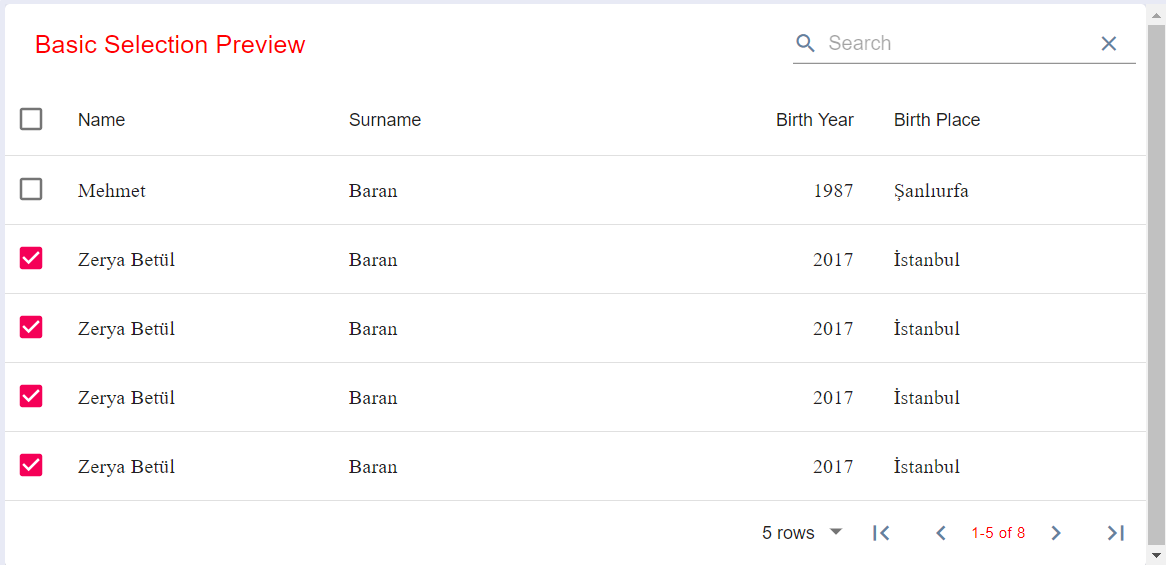
Task: Sort by the Name column header
Action: pyautogui.click(x=102, y=120)
